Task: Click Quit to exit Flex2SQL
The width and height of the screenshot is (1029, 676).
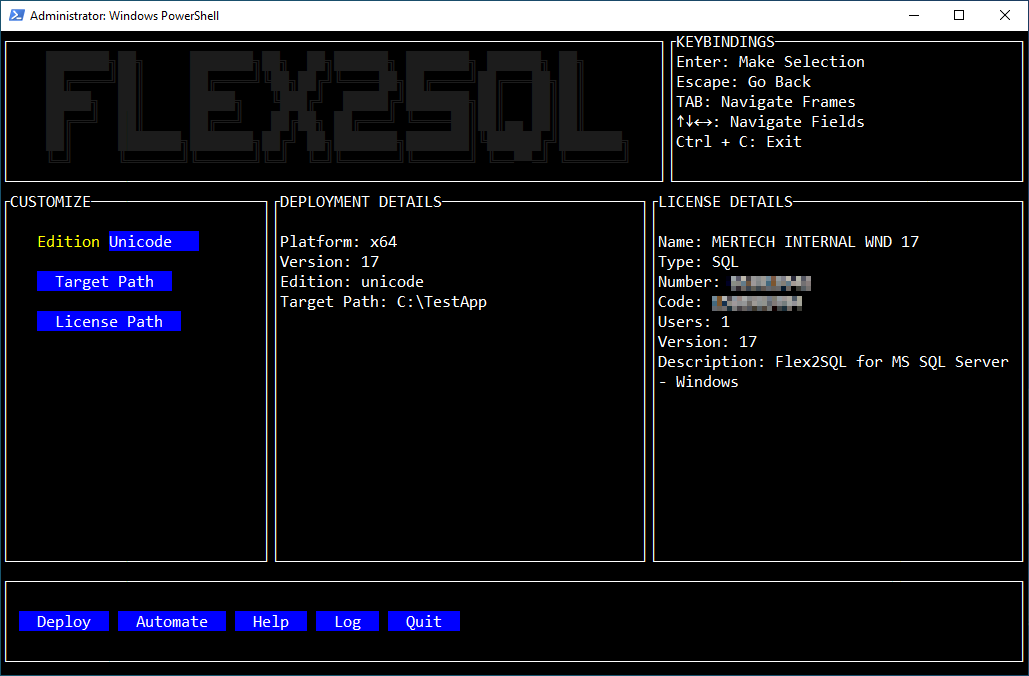Action: pos(423,621)
